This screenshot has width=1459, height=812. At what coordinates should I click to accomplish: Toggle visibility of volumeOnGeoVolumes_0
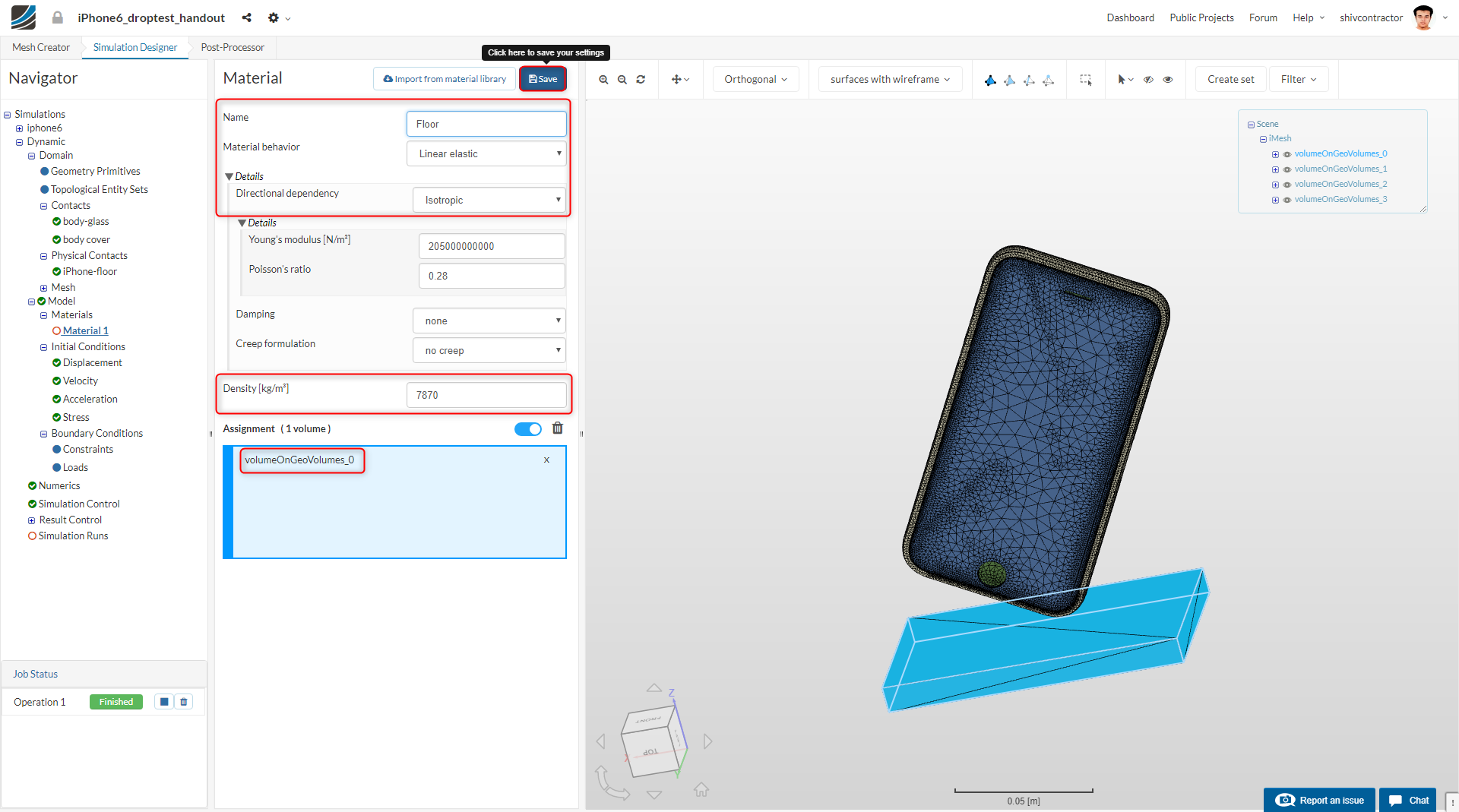coord(1287,154)
